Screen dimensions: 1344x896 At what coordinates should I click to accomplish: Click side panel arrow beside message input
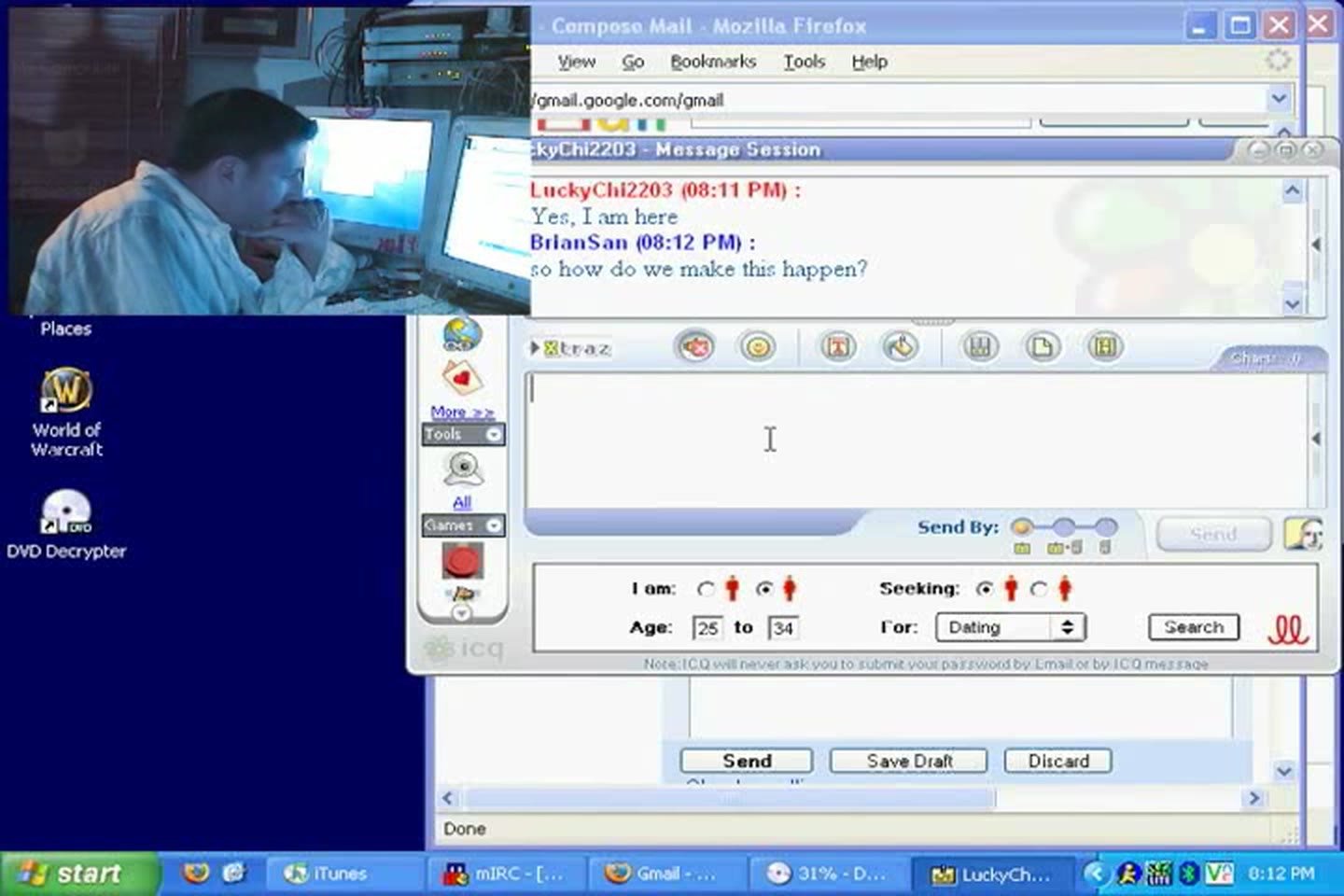(x=1316, y=439)
